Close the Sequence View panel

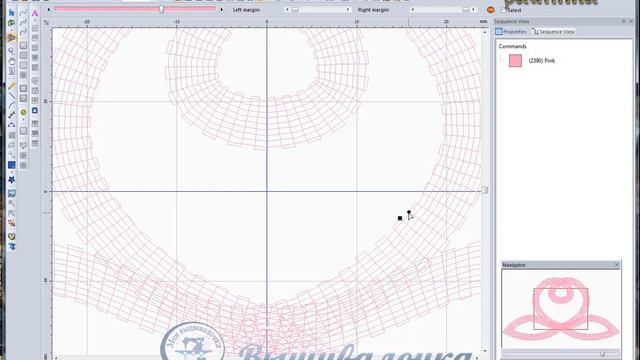631,21
